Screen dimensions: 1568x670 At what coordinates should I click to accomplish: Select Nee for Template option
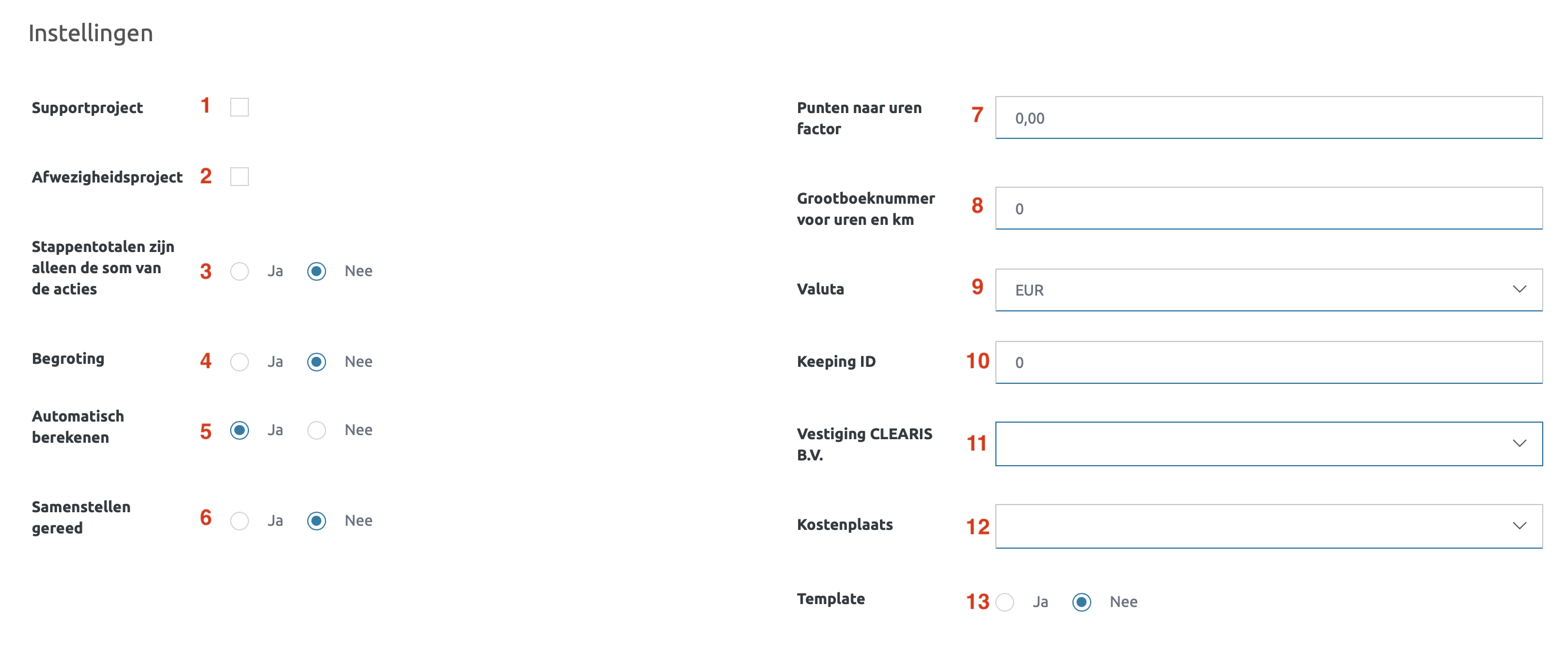pos(1082,602)
